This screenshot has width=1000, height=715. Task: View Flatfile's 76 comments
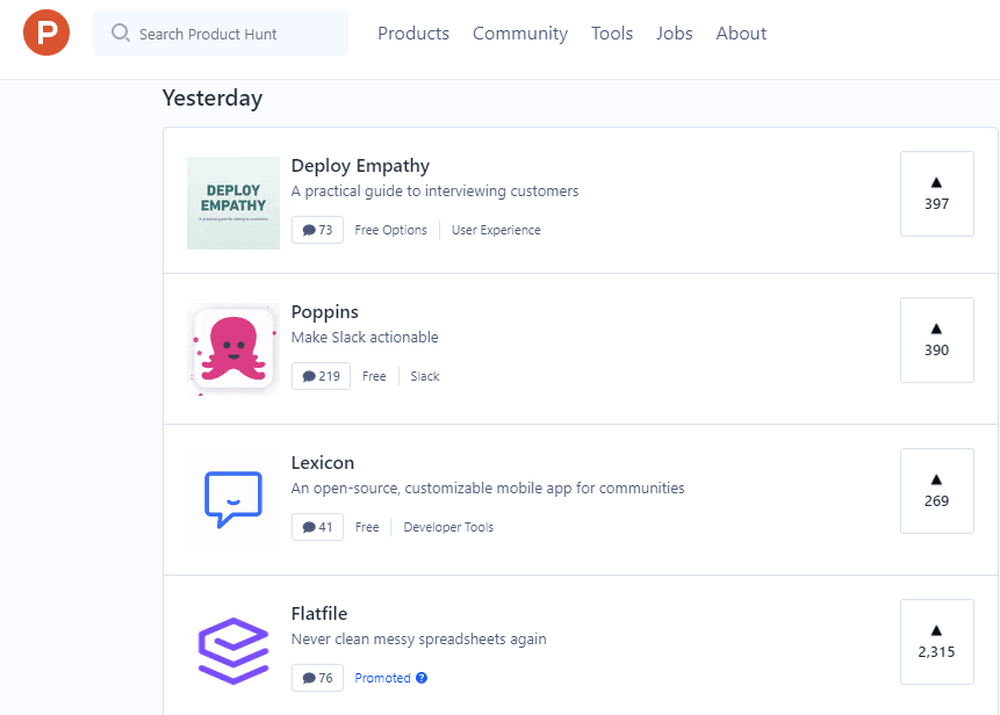pos(318,678)
